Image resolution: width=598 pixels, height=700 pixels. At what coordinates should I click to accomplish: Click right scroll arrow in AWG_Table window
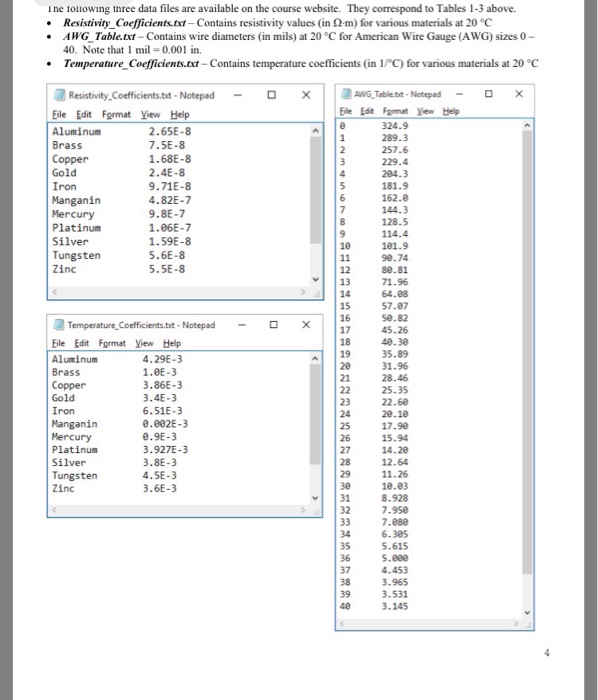(x=516, y=624)
